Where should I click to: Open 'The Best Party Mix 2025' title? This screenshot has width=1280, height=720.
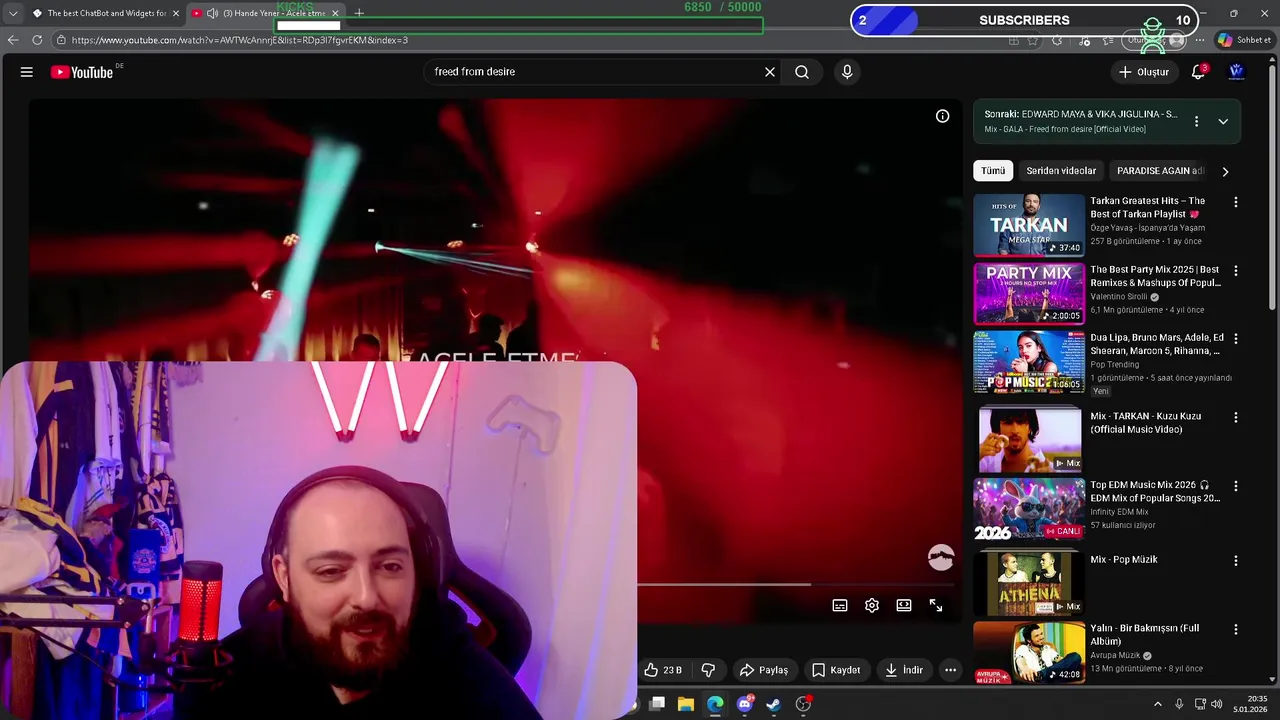(1155, 276)
